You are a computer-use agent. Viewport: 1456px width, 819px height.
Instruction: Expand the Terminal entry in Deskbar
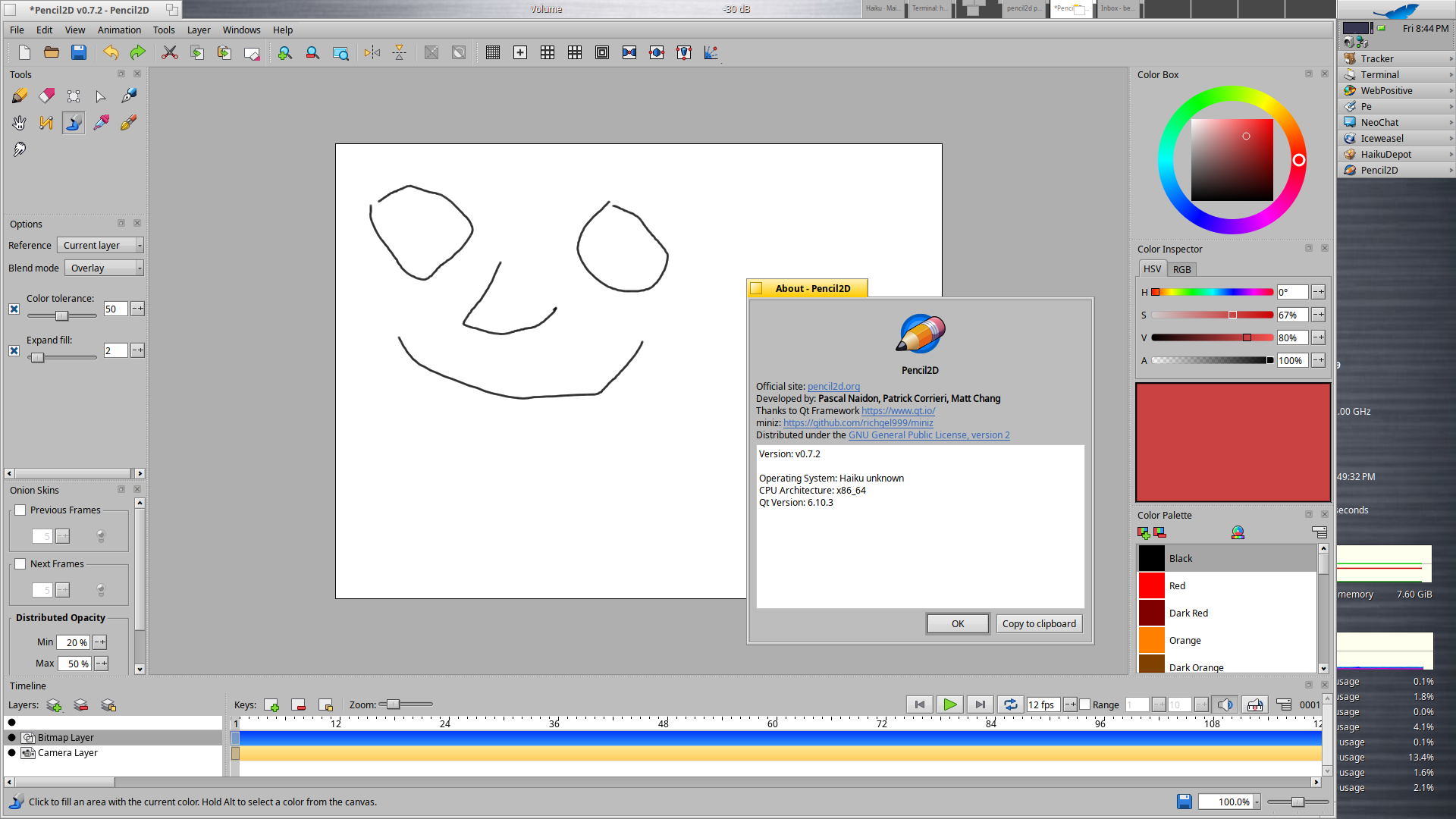[x=1396, y=74]
